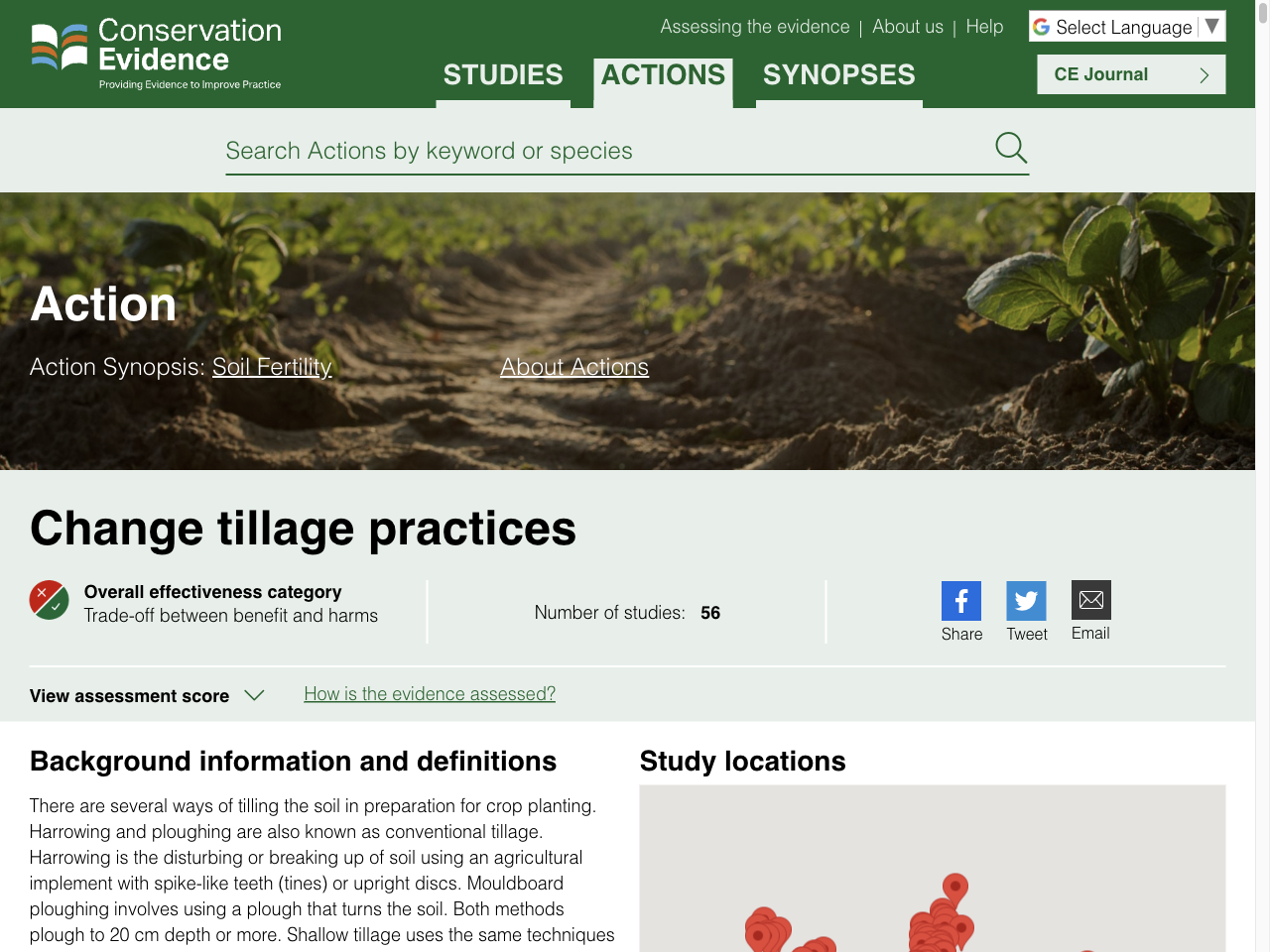Click the effectiveness category badge icon
The width and height of the screenshot is (1270, 952).
tap(48, 600)
